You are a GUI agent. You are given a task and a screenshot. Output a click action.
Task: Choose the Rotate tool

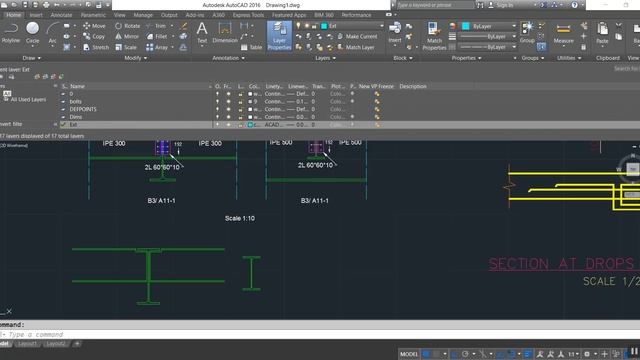(x=127, y=26)
